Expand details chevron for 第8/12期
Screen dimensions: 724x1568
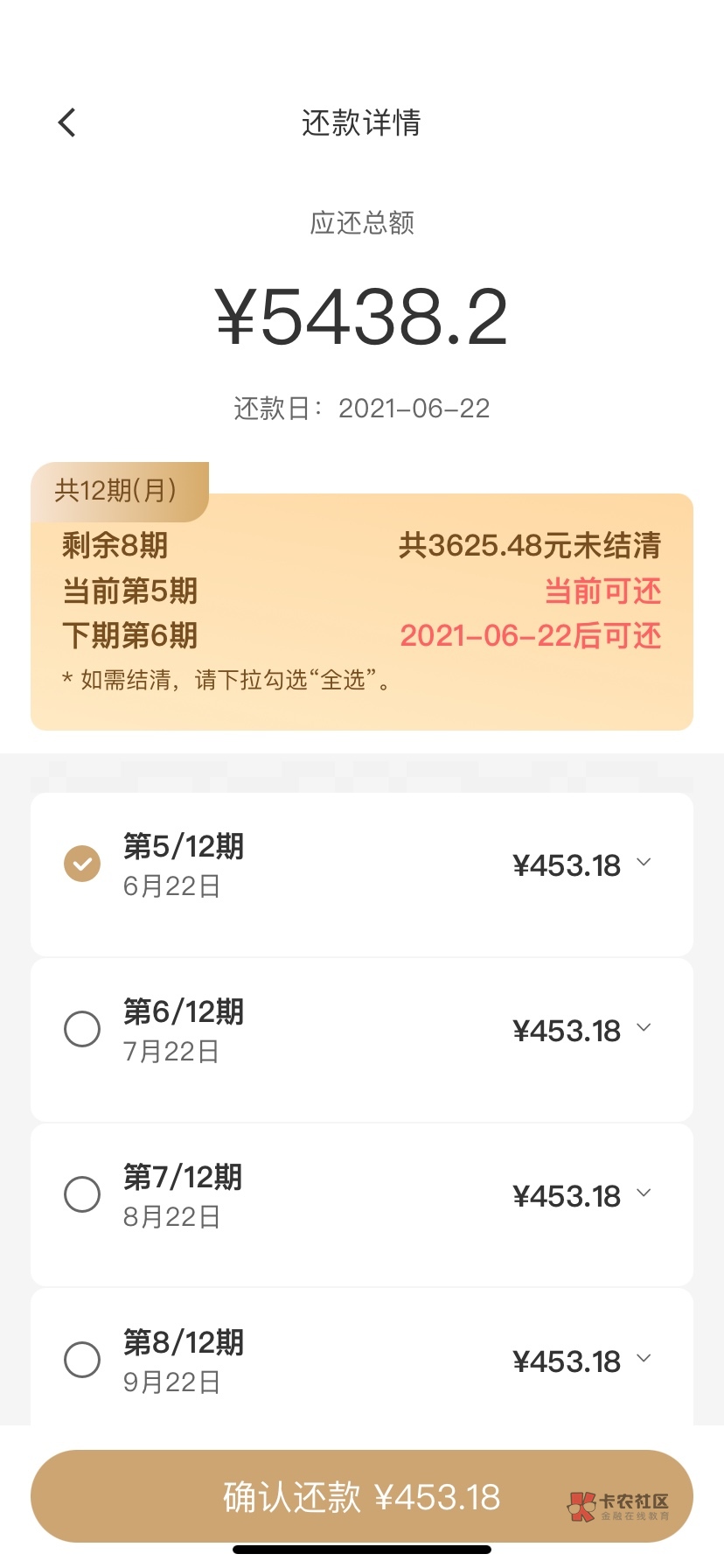[x=644, y=1359]
